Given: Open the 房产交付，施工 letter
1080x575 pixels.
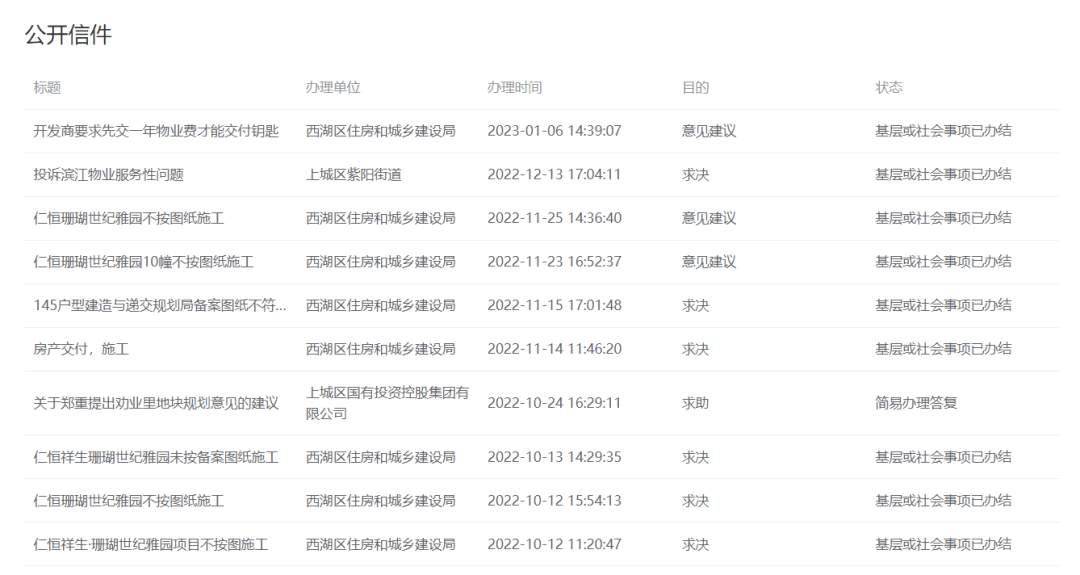Looking at the screenshot, I should [x=81, y=349].
